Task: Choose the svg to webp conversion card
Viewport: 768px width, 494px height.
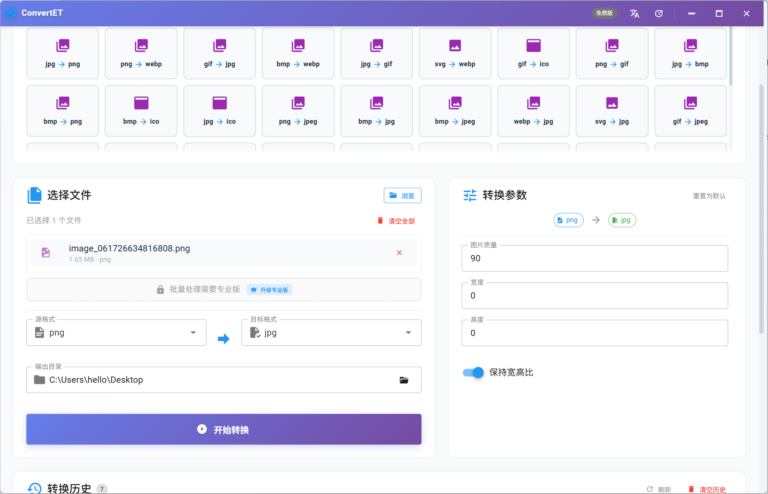Action: 455,53
